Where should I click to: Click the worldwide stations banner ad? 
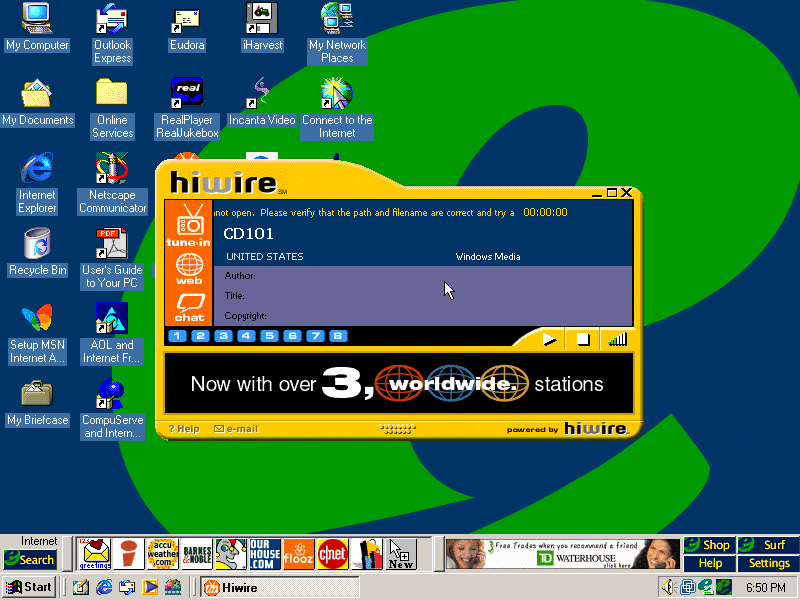tap(397, 384)
